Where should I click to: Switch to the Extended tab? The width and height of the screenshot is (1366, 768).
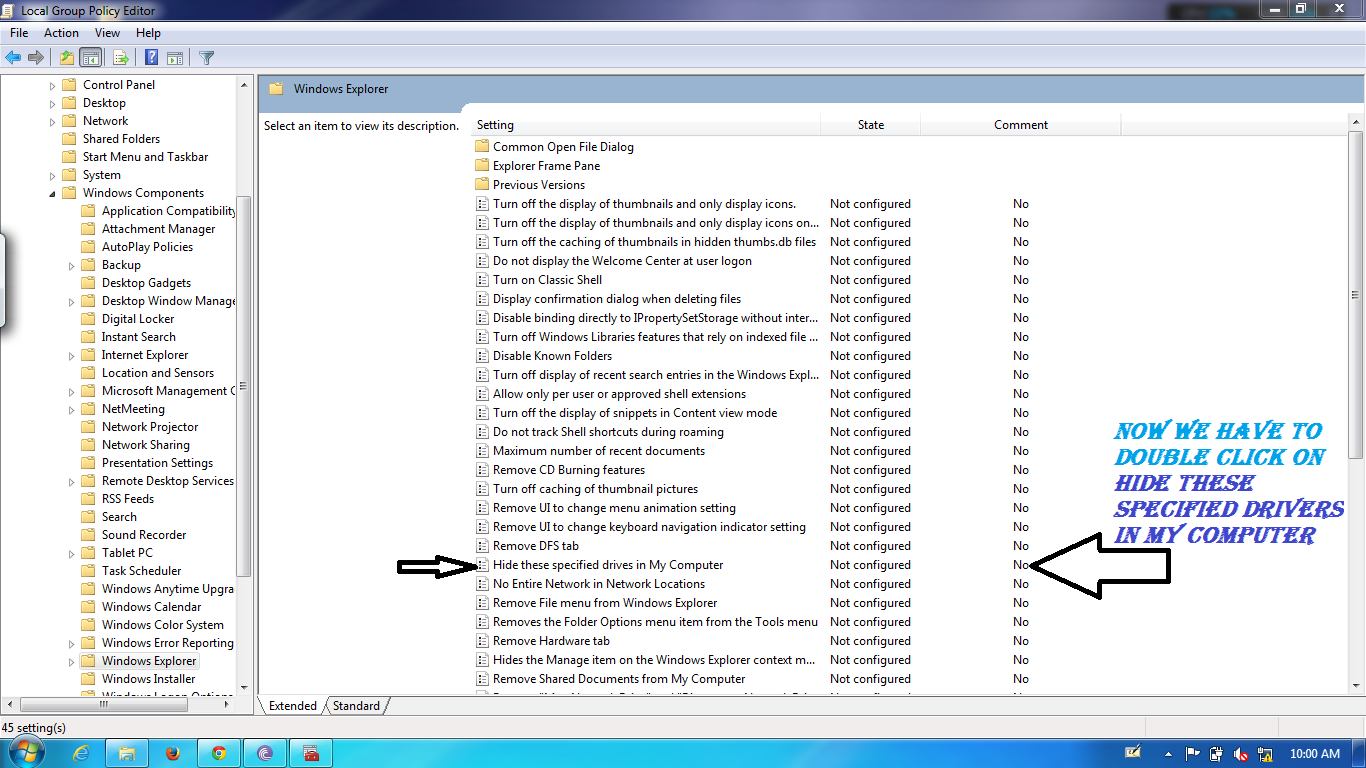point(293,706)
